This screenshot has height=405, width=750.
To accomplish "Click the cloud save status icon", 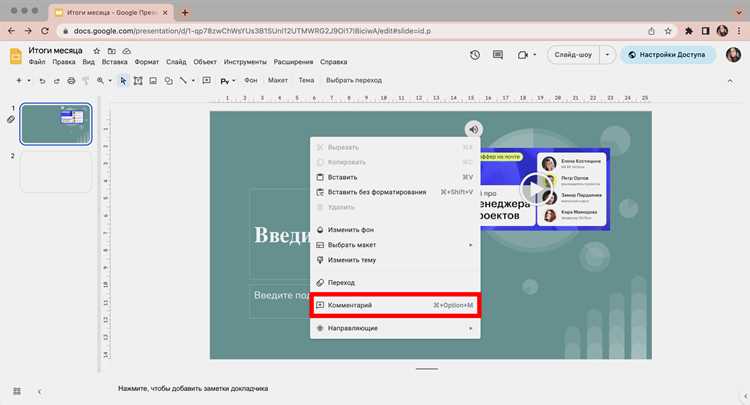I will point(126,51).
